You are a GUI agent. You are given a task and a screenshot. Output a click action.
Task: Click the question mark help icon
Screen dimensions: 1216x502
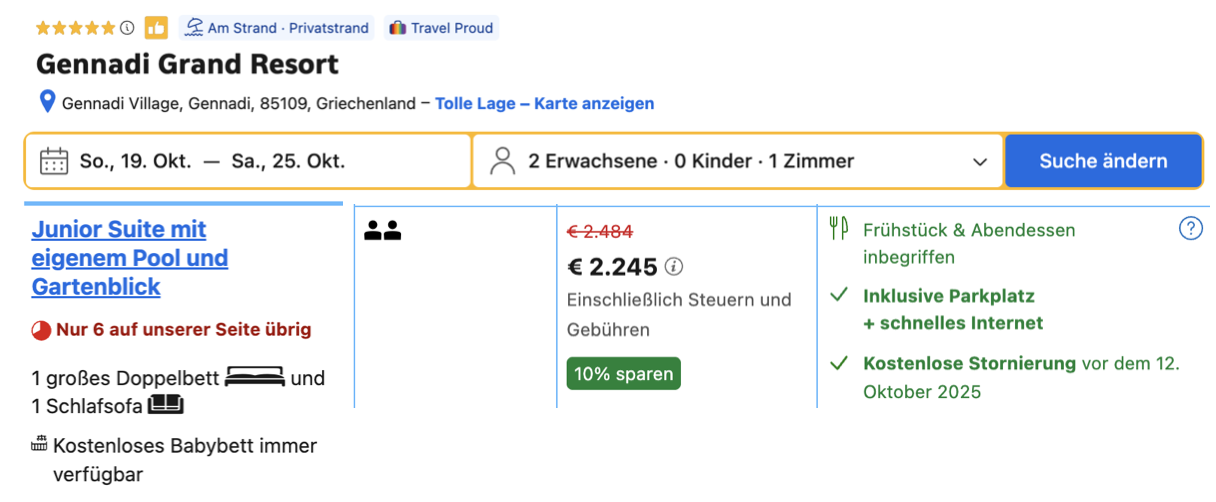[x=1191, y=229]
